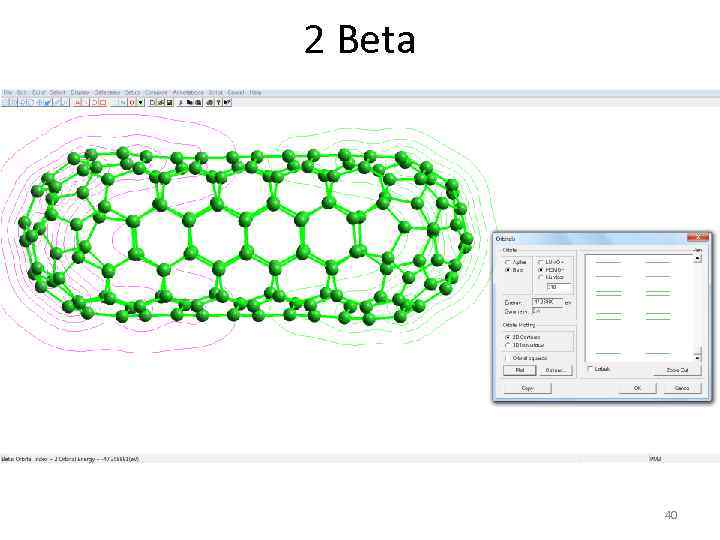720x540 pixels.
Task: Open the Select menu
Action: coord(57,92)
